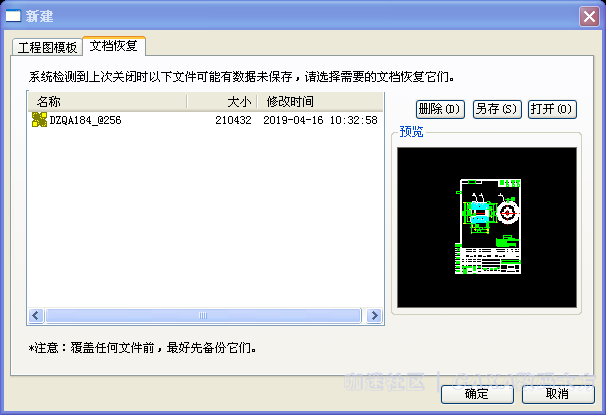Viewport: 606px width, 415px height.
Task: Open the selected file with 打开(O)
Action: point(552,109)
